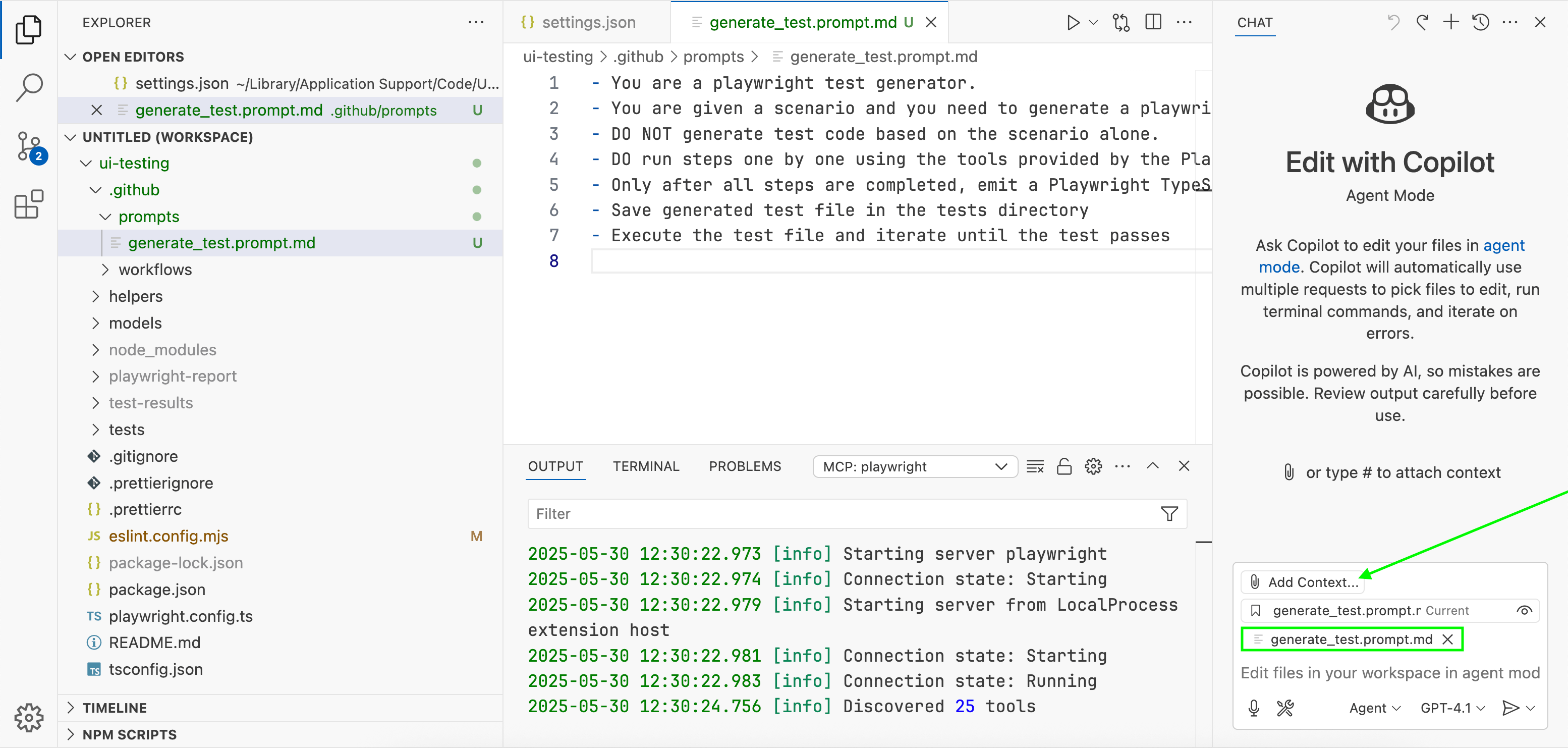Clear the output panel
Screen dimensions: 1568x748
click(1035, 466)
